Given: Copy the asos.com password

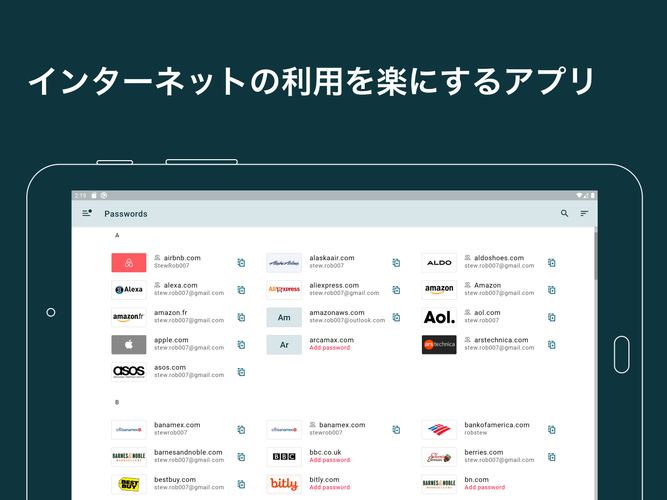Looking at the screenshot, I should (241, 372).
